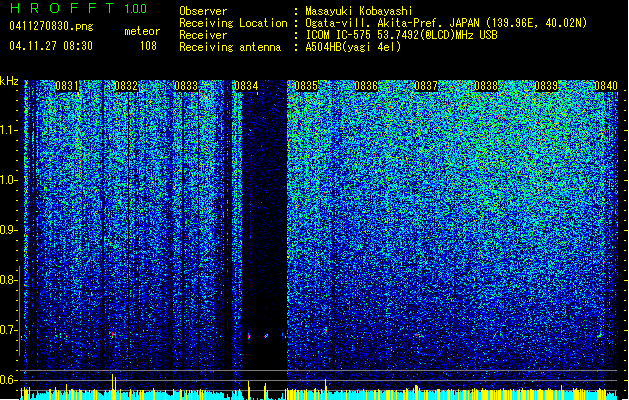Click the red meteor echo near 0832
Image resolution: width=629 pixels, height=400 pixels.
(x=114, y=335)
